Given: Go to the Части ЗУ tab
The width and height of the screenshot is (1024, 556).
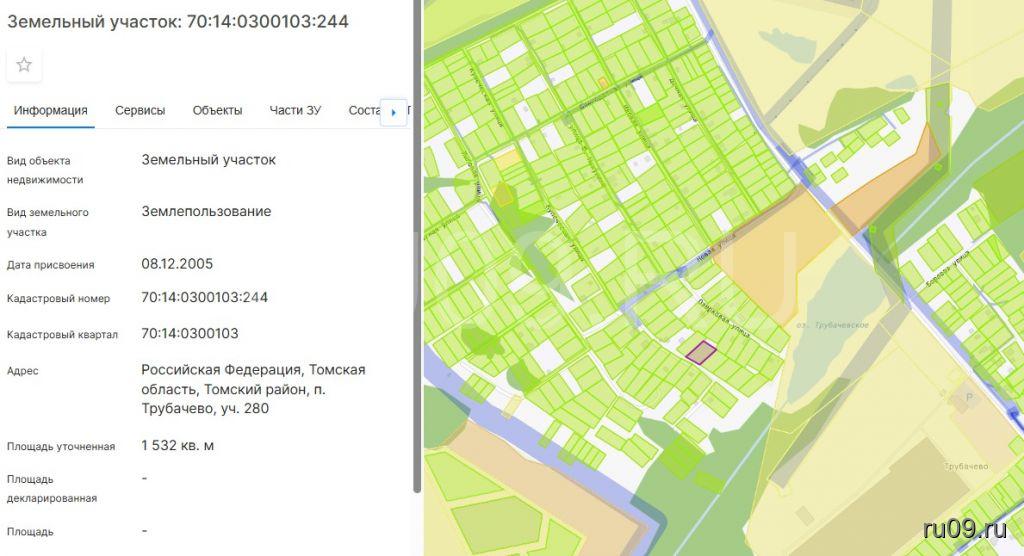Looking at the screenshot, I should point(295,111).
